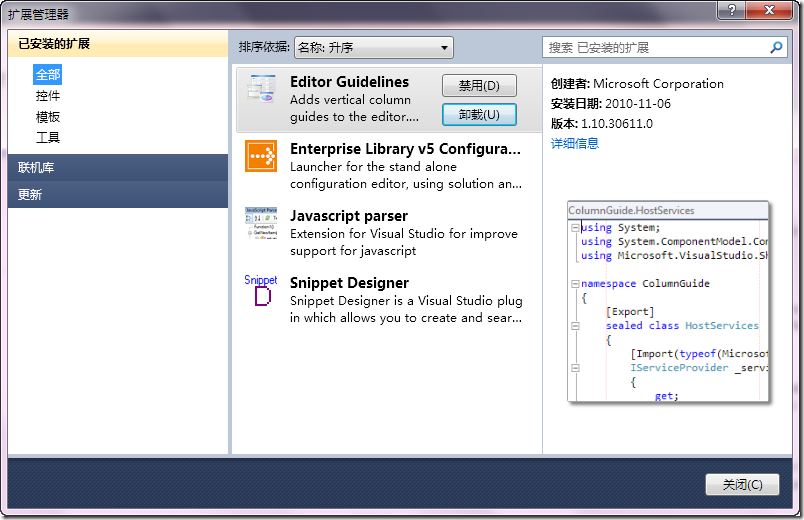Click the 关闭(C) button
Image resolution: width=804 pixels, height=520 pixels.
click(x=741, y=484)
